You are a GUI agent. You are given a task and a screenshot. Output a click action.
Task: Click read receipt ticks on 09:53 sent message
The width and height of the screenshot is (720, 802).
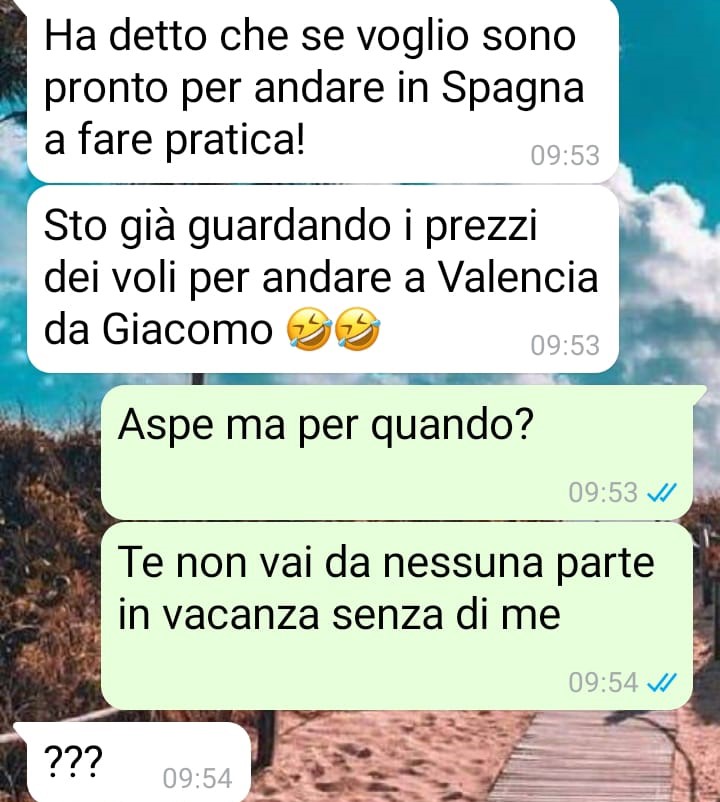pos(662,493)
